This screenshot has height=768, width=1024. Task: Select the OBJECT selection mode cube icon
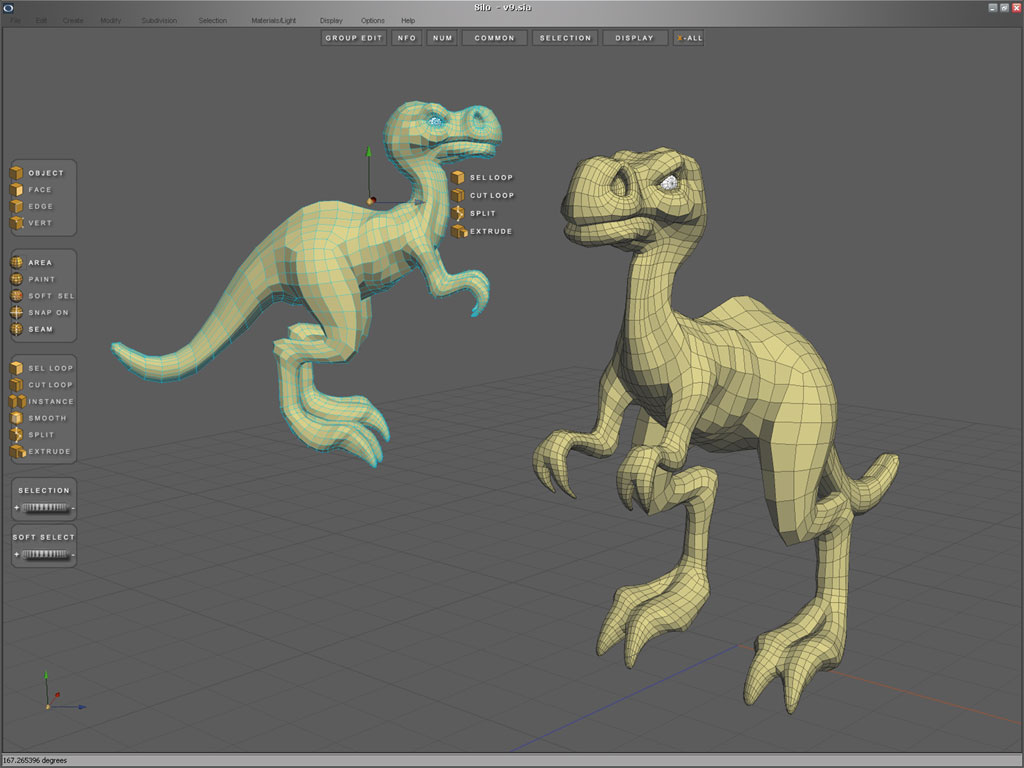pyautogui.click(x=16, y=173)
